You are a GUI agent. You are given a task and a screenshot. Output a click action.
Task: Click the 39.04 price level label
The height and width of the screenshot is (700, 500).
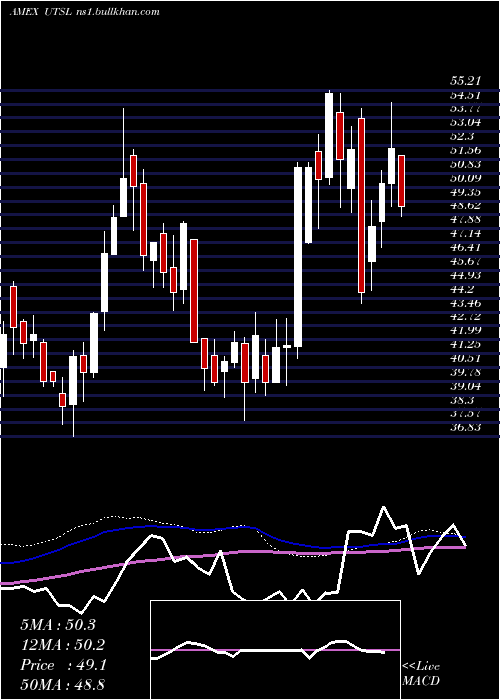pos(465,385)
